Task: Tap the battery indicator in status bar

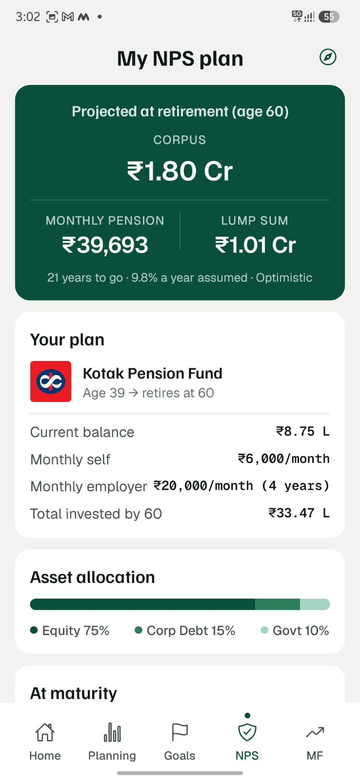Action: 329,17
